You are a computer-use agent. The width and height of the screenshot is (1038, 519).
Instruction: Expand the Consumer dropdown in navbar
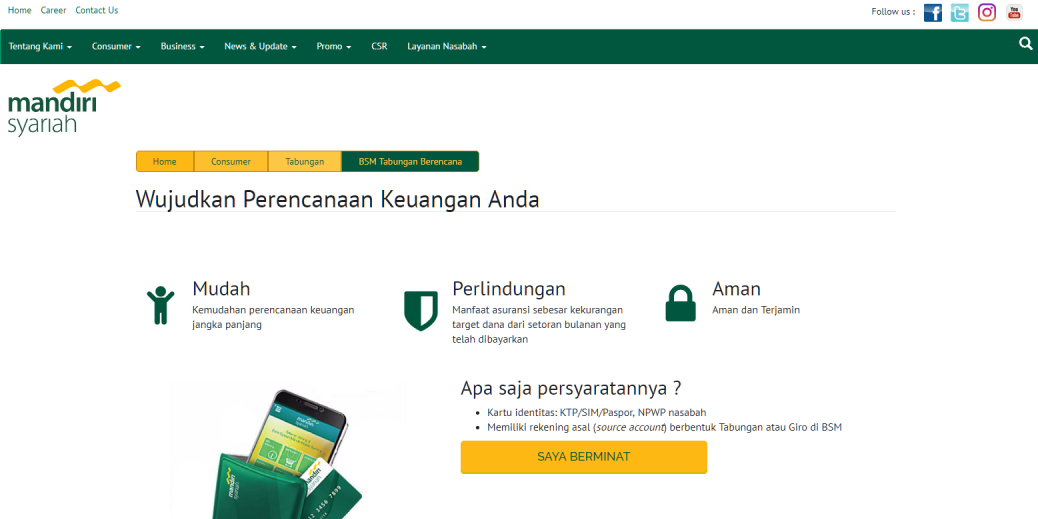coord(117,46)
